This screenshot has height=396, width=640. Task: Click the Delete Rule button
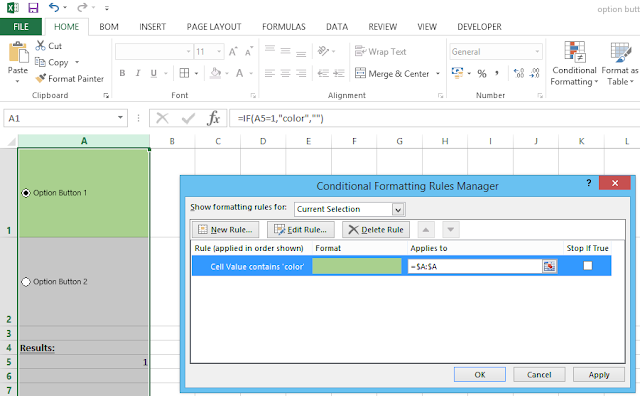(x=376, y=229)
